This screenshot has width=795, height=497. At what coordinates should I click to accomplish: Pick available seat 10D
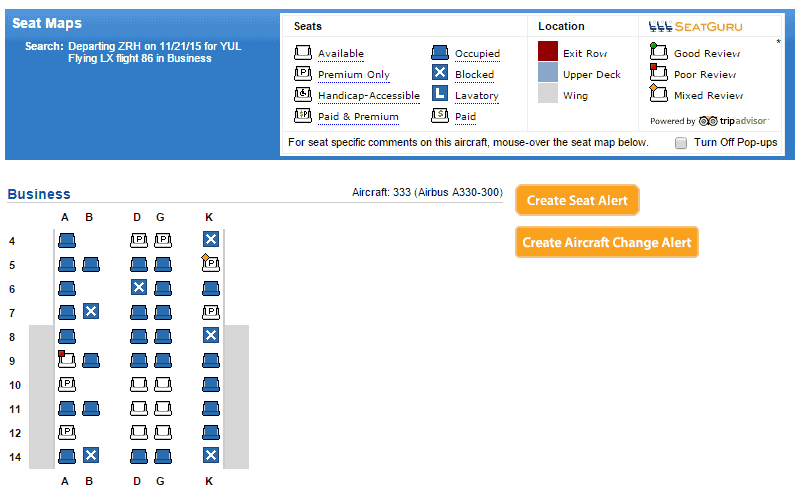[139, 384]
